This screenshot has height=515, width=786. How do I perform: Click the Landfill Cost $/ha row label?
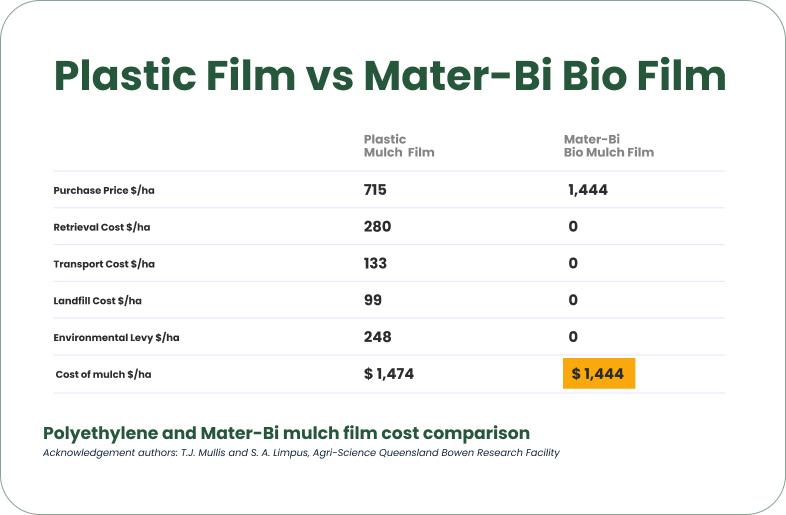99,300
